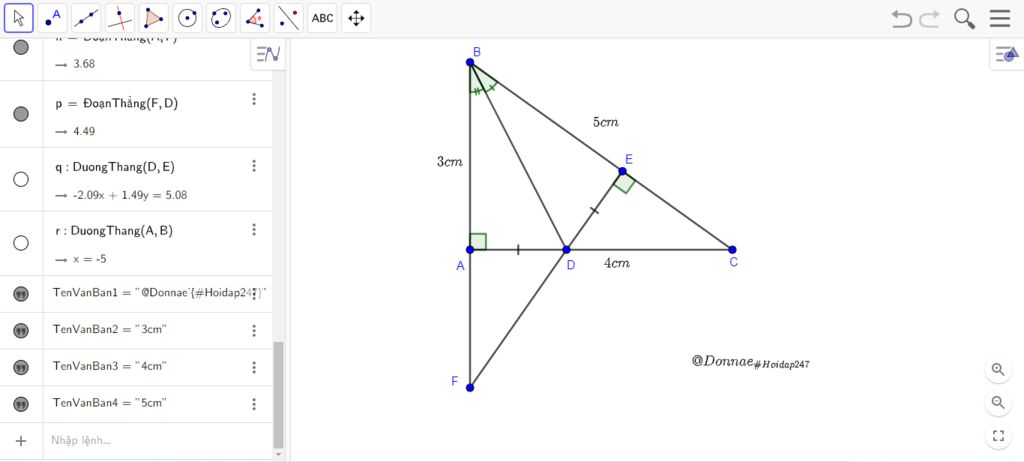Viewport: 1024px width, 462px height.
Task: Toggle visibility of segment p
Action: (21, 114)
